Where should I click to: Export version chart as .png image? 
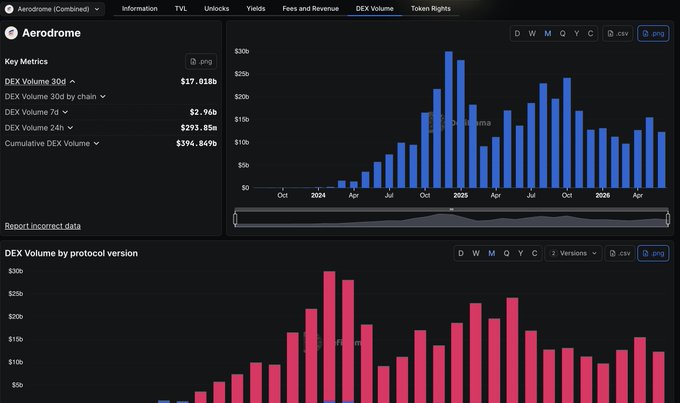pos(653,253)
